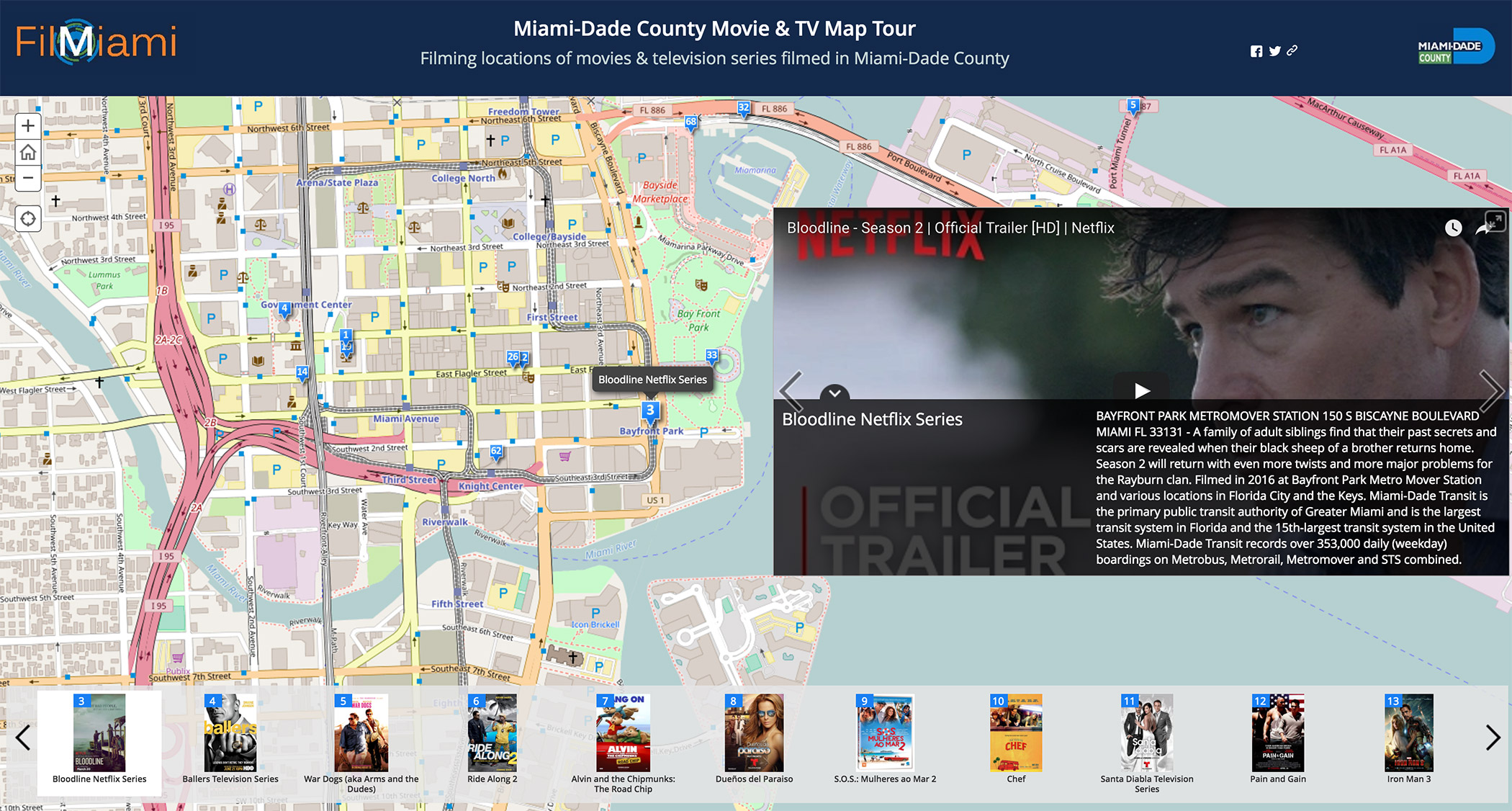Copy the share link icon
The width and height of the screenshot is (1512, 811).
(1292, 50)
